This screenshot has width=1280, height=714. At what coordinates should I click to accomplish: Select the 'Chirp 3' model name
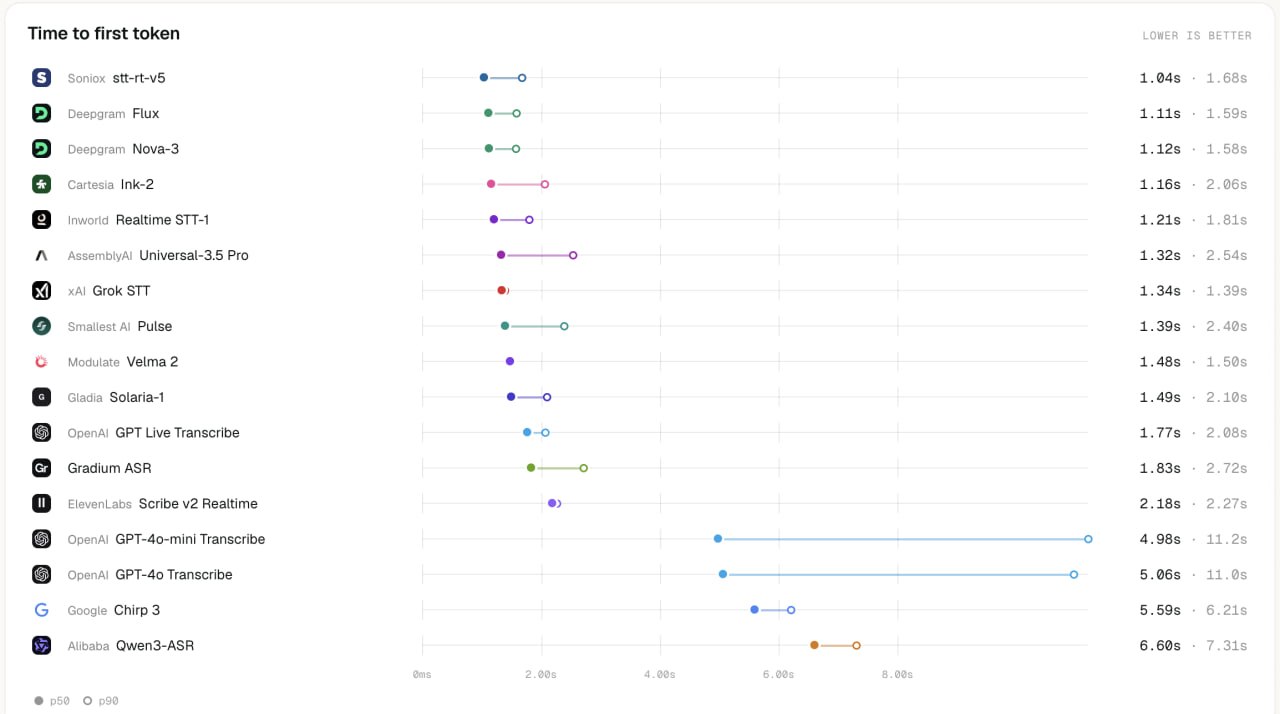pyautogui.click(x=137, y=610)
